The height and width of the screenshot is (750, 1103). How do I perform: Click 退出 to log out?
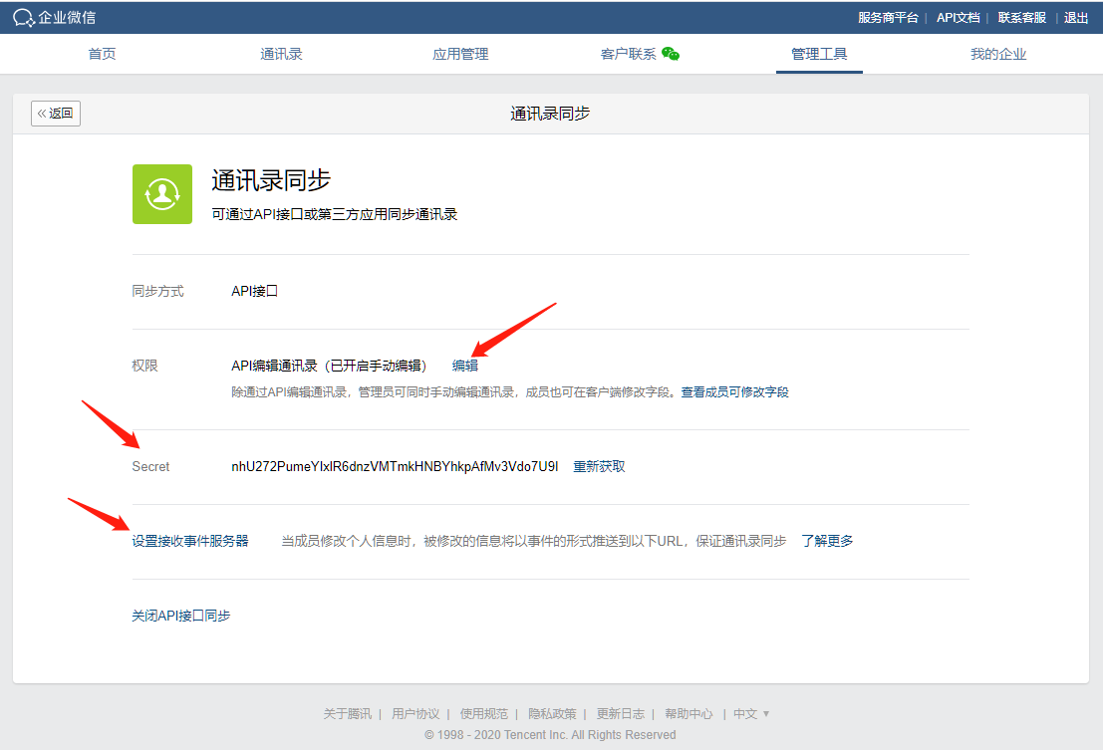coord(1076,18)
